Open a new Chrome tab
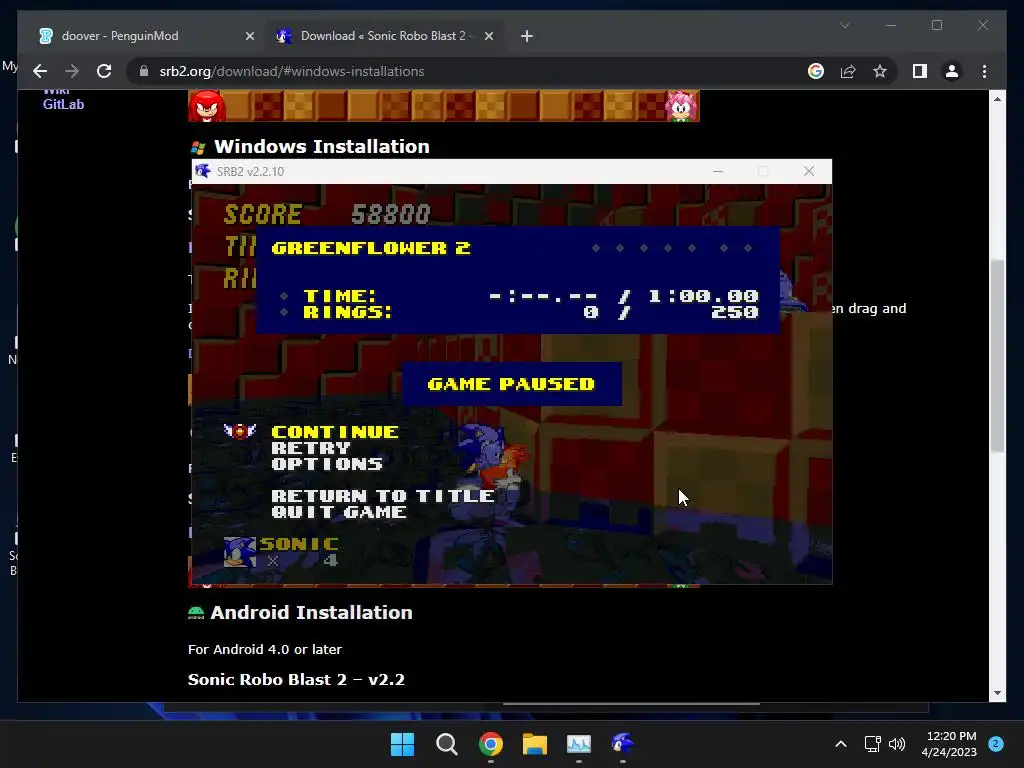Image resolution: width=1024 pixels, height=768 pixels. click(526, 37)
